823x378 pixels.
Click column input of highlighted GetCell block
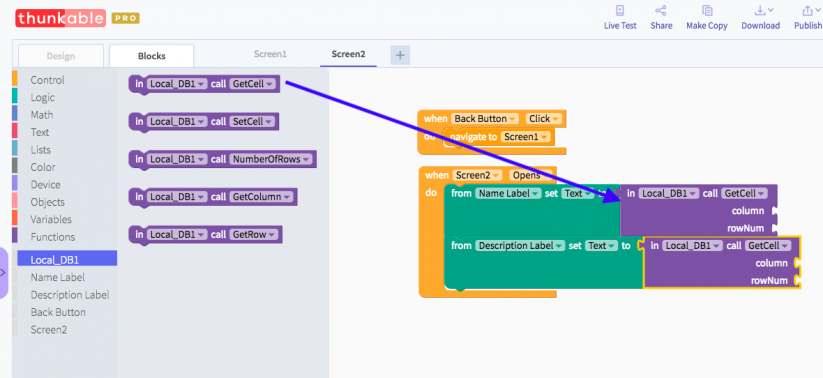tap(797, 262)
